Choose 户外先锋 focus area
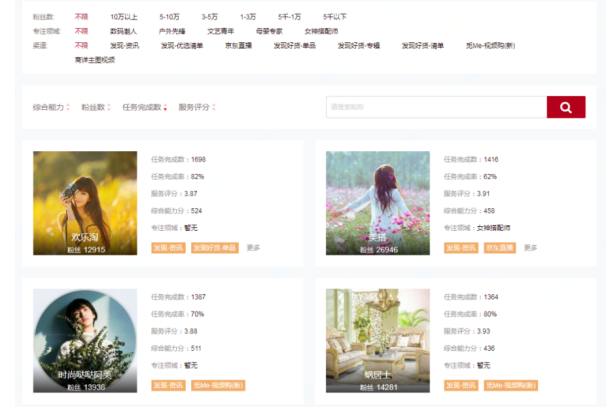 (172, 31)
